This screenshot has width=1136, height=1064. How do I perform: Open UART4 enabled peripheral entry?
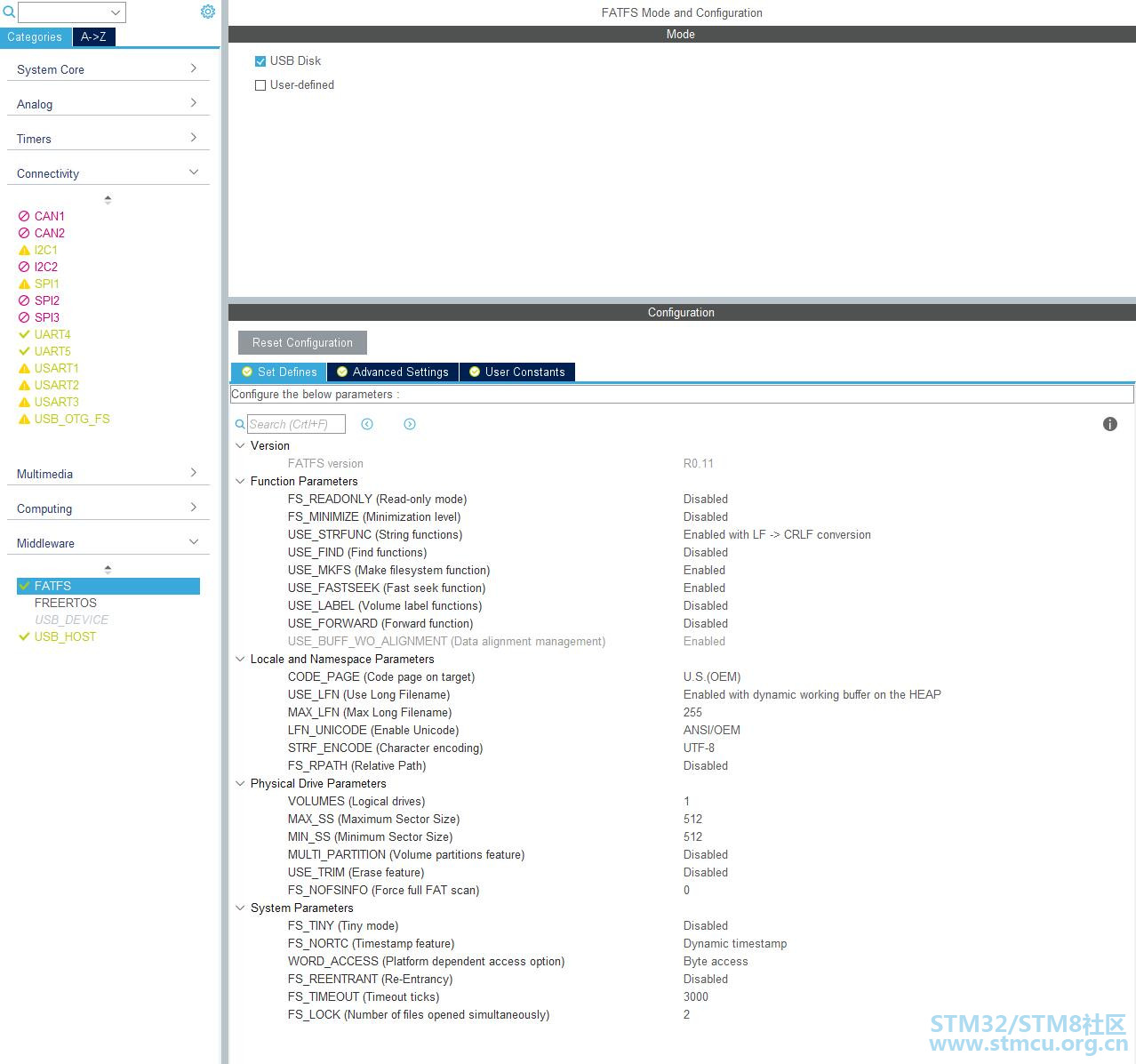[52, 334]
